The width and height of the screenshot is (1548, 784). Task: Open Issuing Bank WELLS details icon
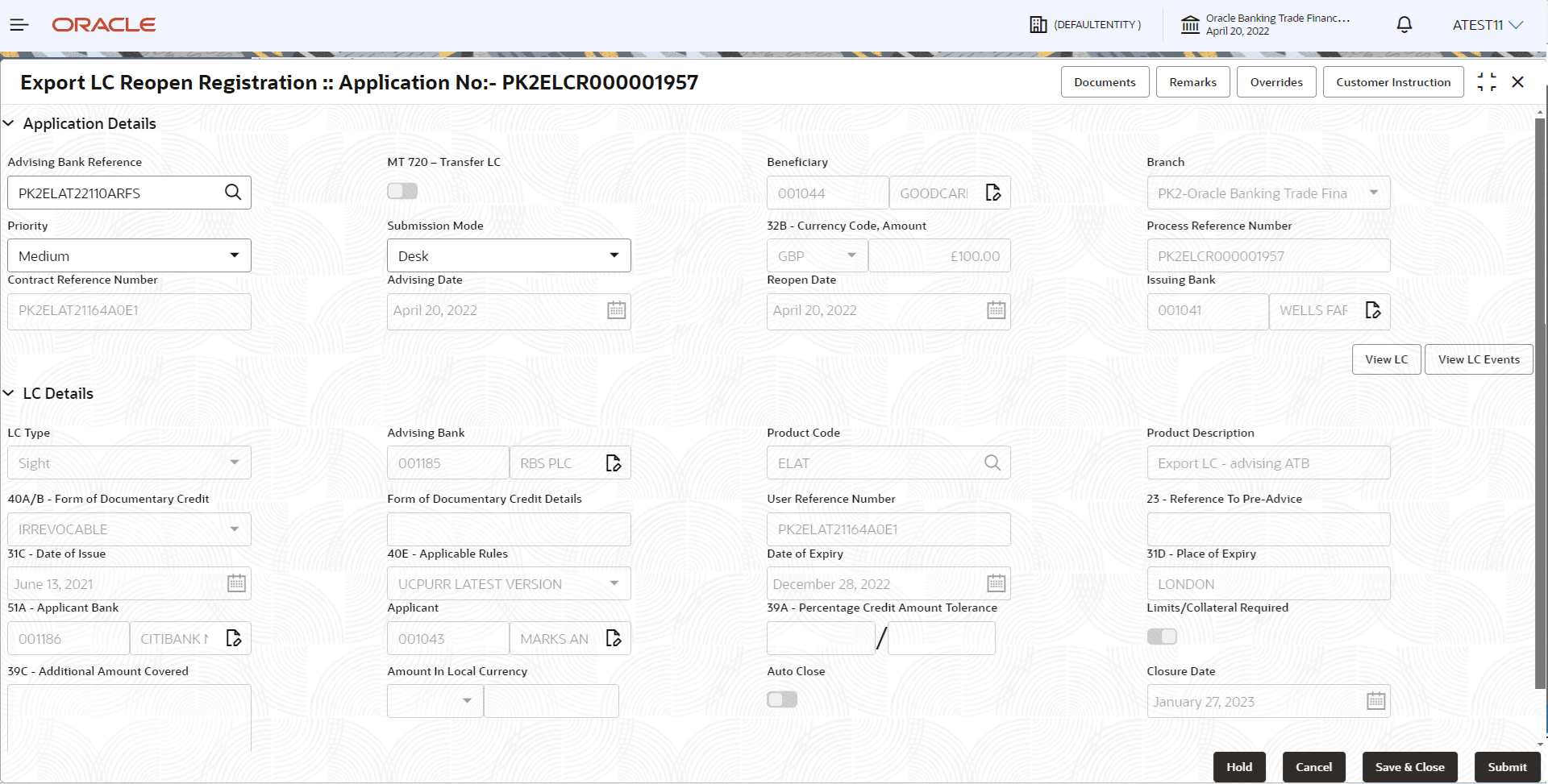(1374, 310)
